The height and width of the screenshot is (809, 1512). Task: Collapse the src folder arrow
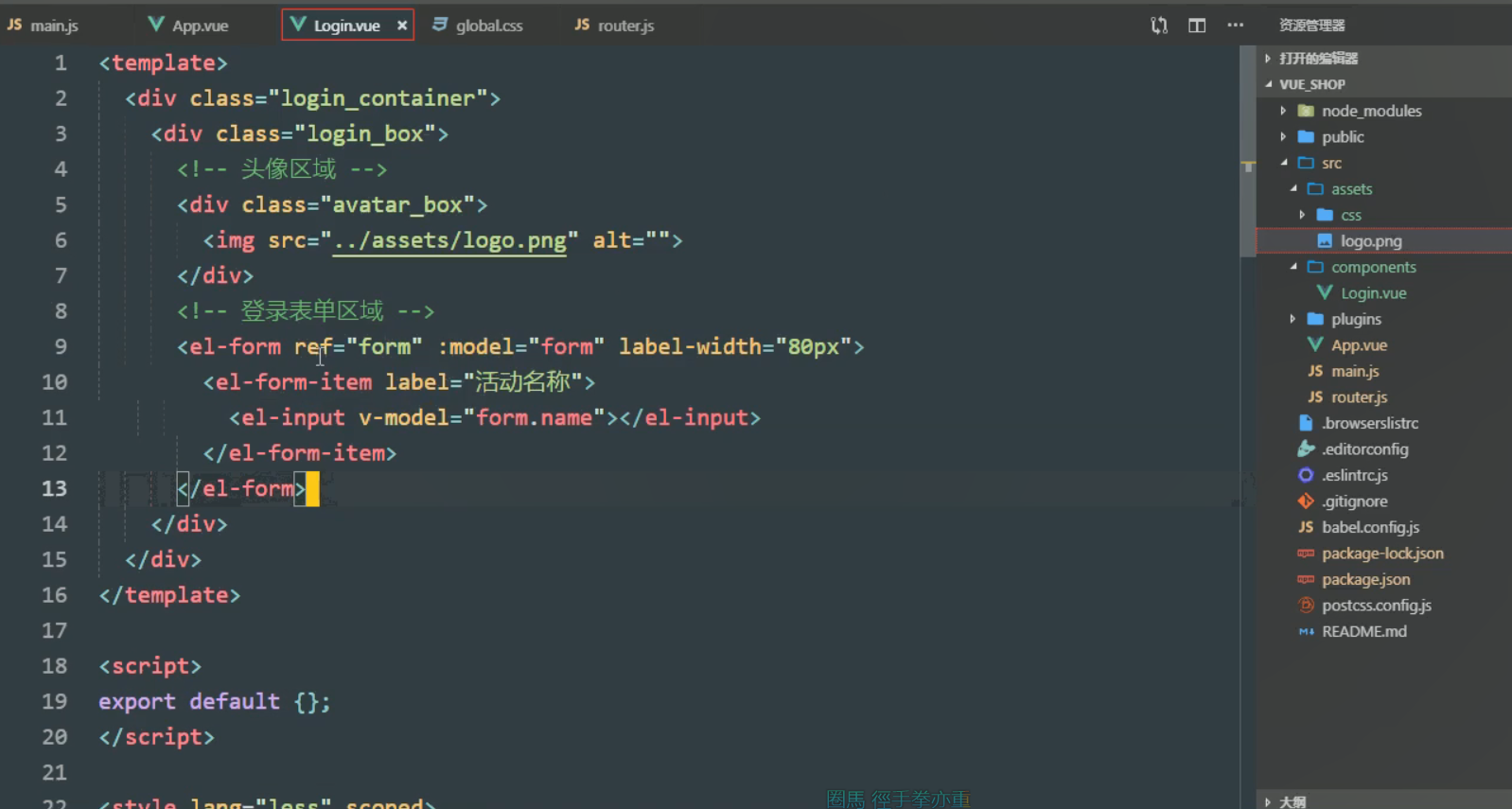point(1283,163)
